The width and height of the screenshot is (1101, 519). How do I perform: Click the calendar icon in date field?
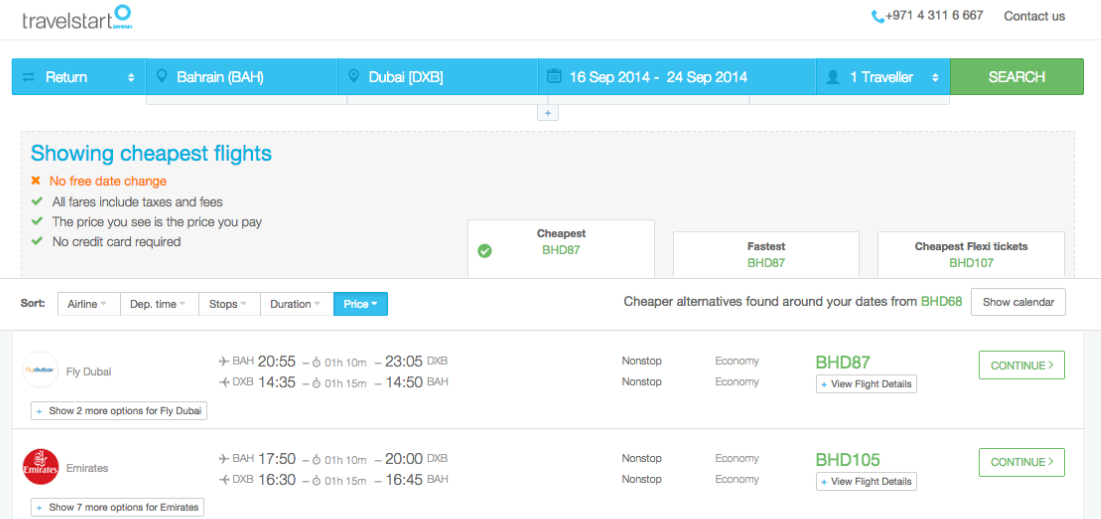click(x=554, y=77)
